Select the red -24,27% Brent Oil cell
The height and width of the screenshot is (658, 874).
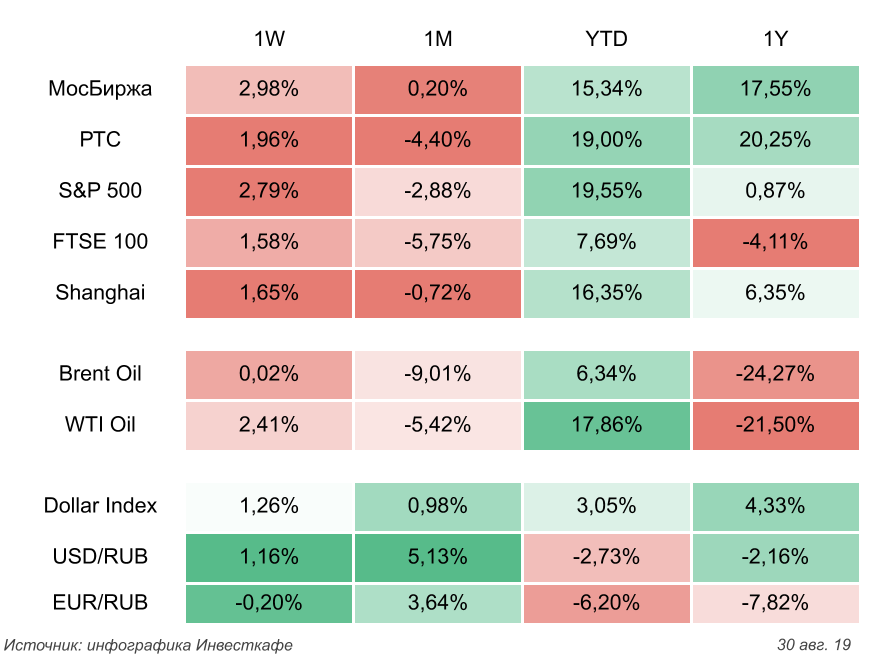click(775, 374)
